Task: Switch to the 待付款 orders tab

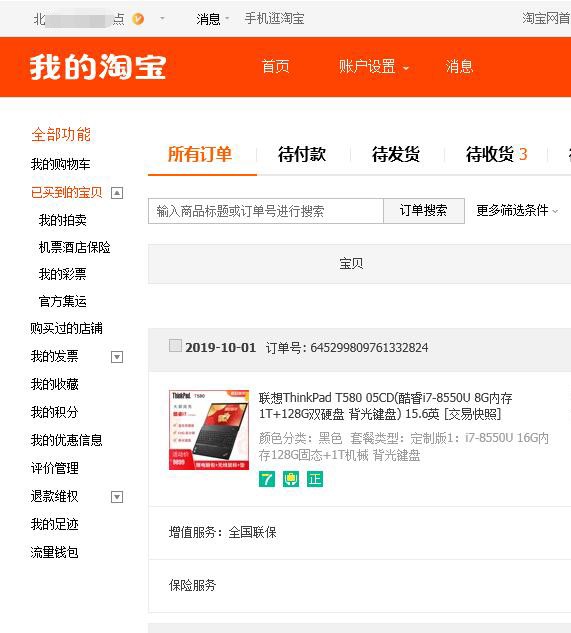Action: pos(302,154)
